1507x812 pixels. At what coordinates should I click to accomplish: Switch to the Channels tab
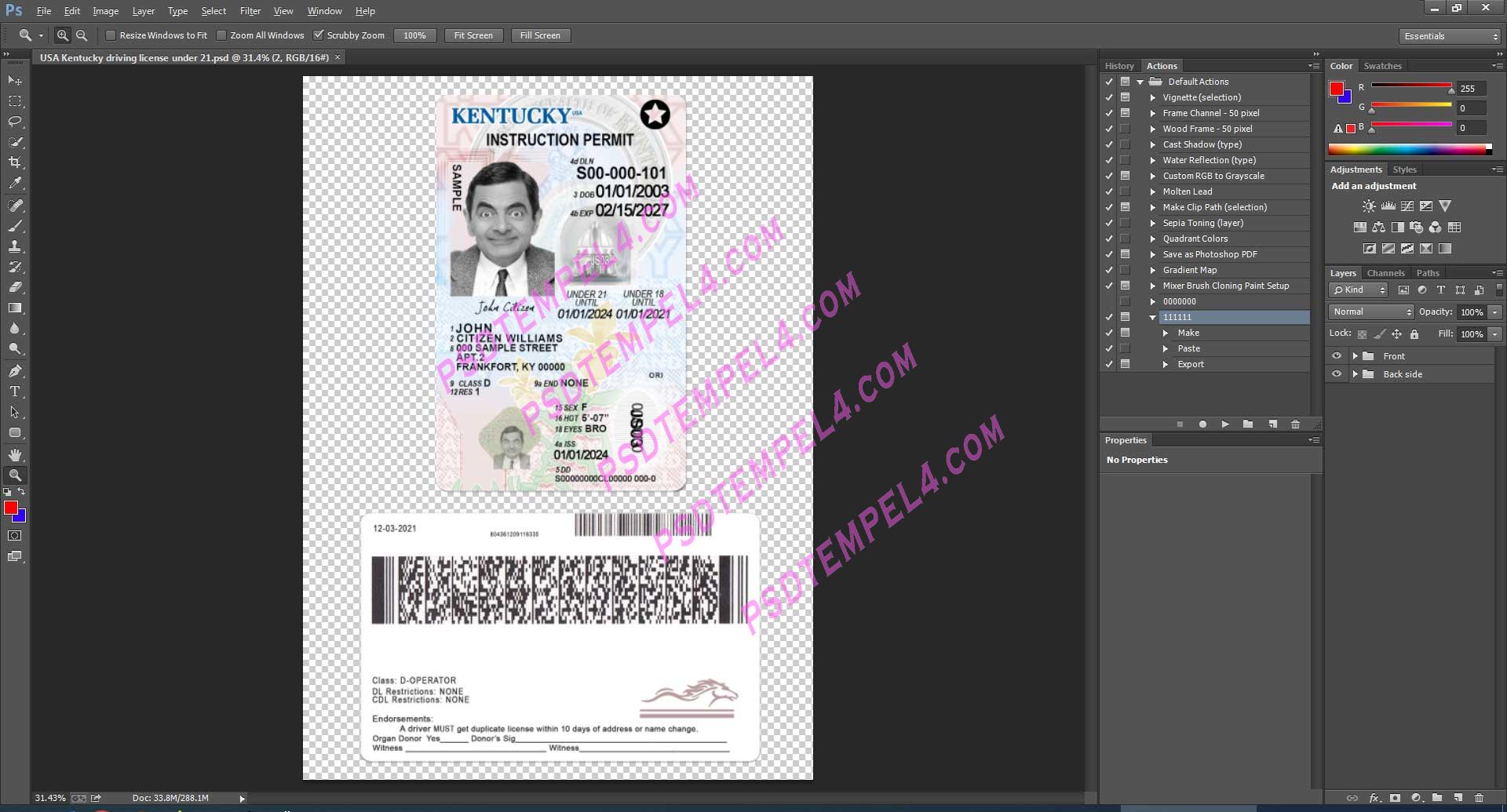click(1385, 272)
